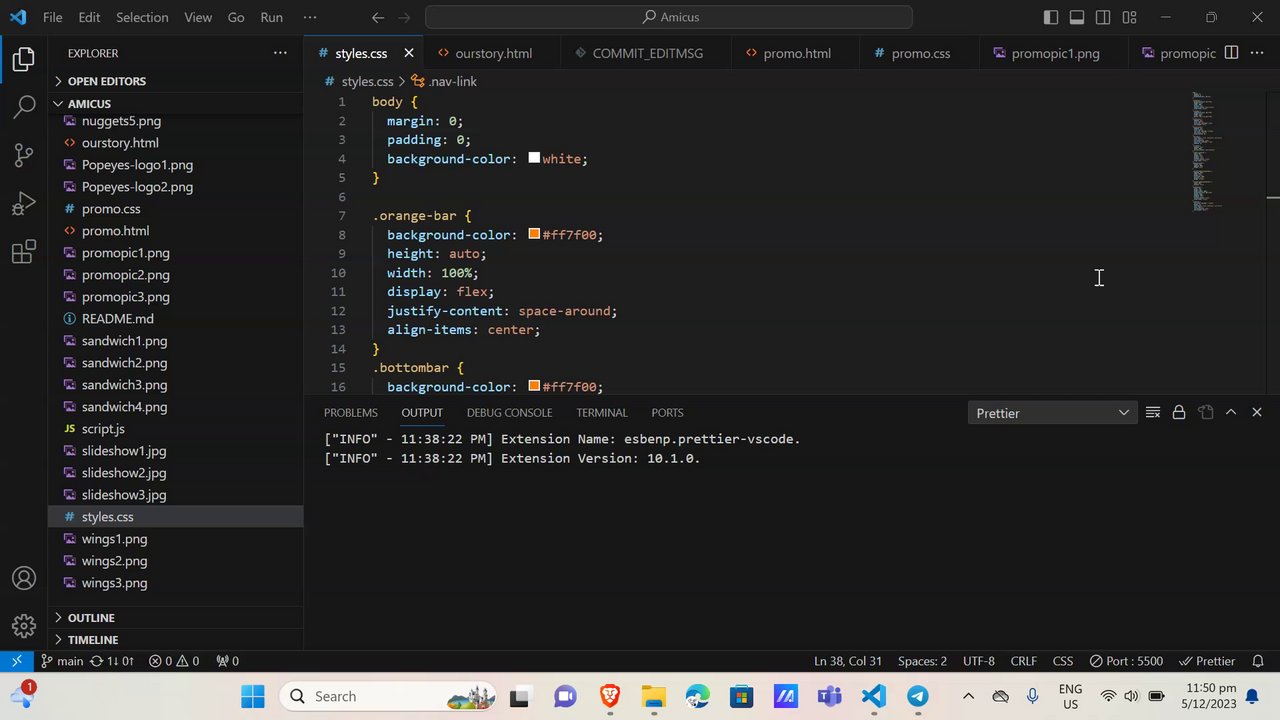Change the Spaces: 2 indentation setting
1280x720 pixels.
(922, 661)
